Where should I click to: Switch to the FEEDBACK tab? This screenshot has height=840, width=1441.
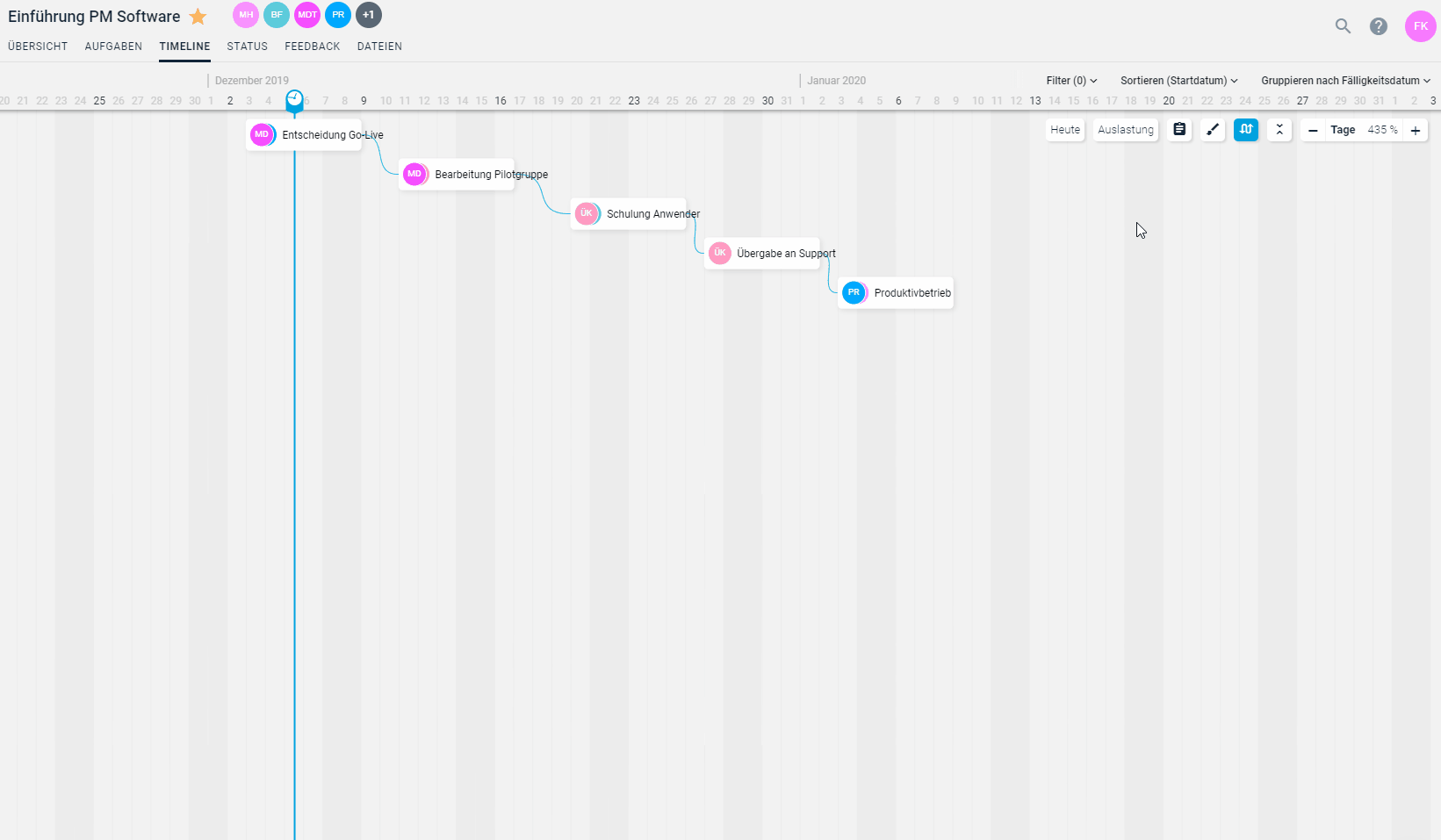(x=312, y=47)
